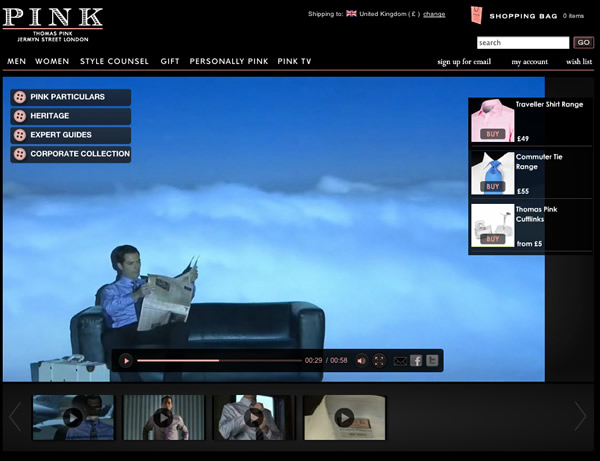The width and height of the screenshot is (600, 461).
Task: Click the play button in video player
Action: tap(126, 360)
